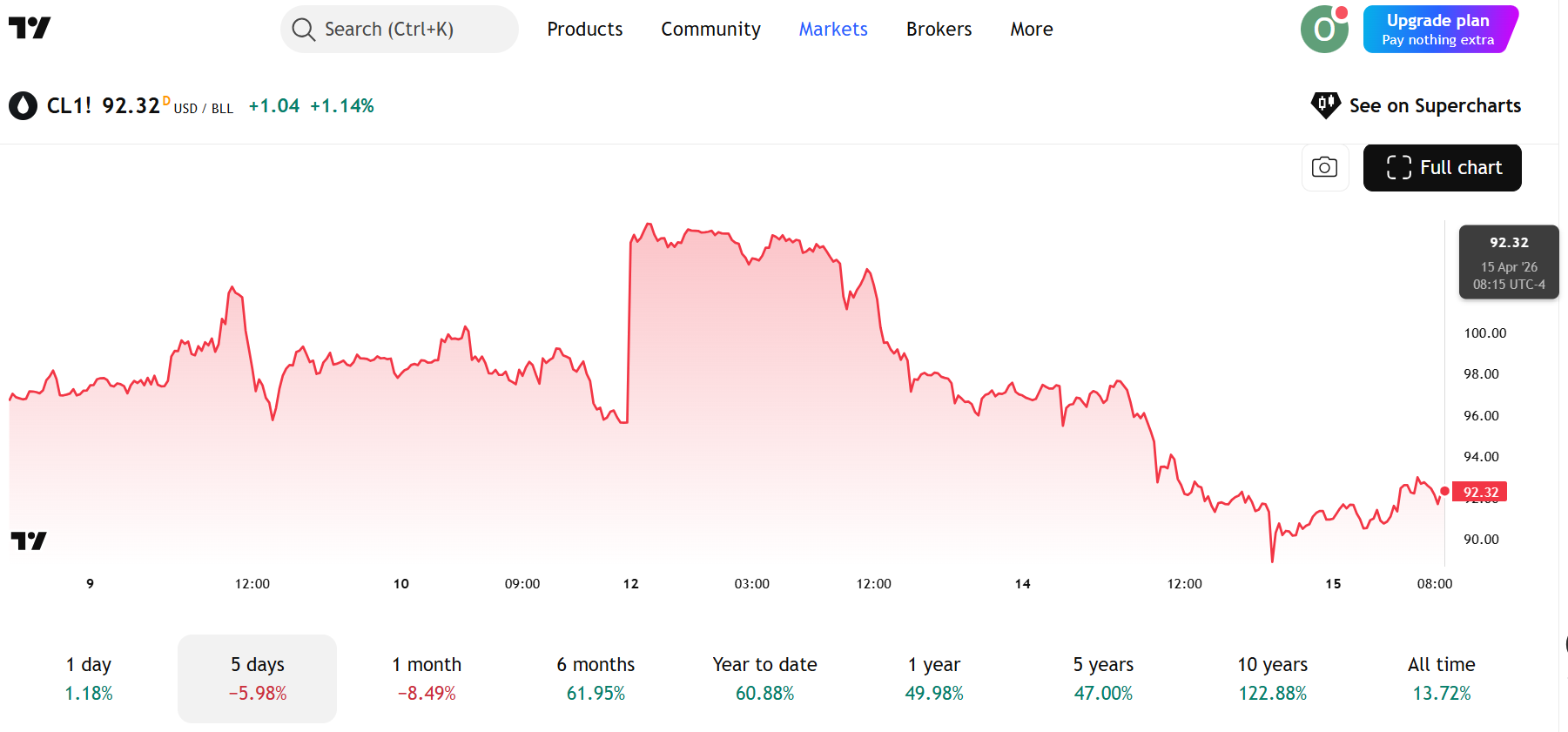Click the Upgrade plan button
This screenshot has height=732, width=1568.
tap(1439, 30)
